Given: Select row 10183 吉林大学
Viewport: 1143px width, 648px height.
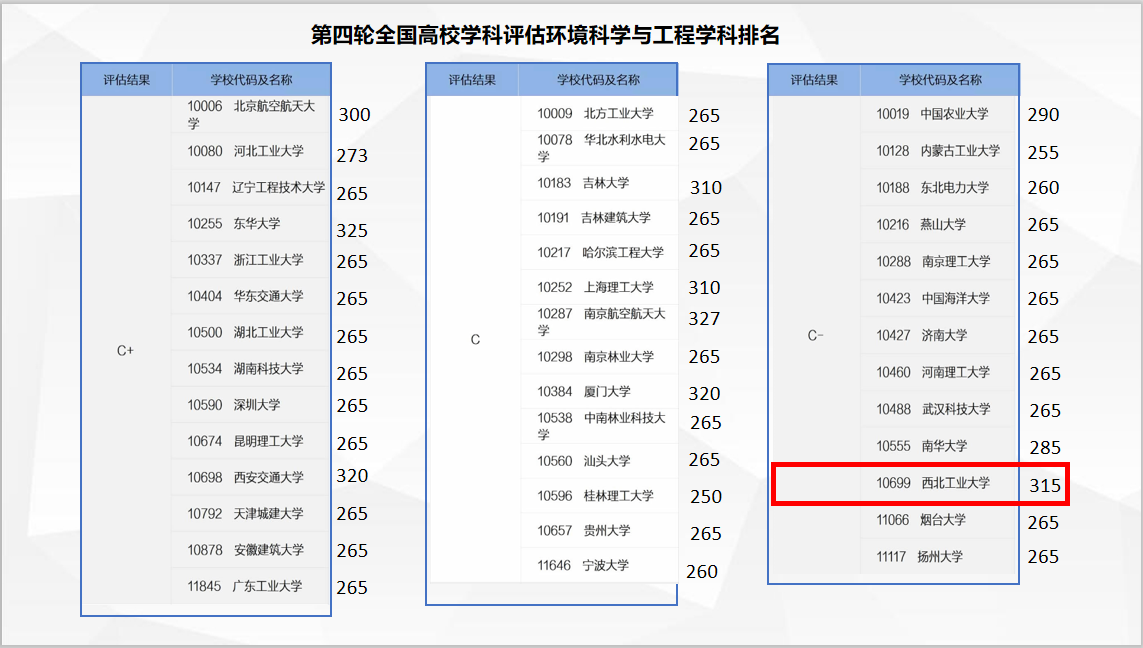Looking at the screenshot, I should coord(599,183).
